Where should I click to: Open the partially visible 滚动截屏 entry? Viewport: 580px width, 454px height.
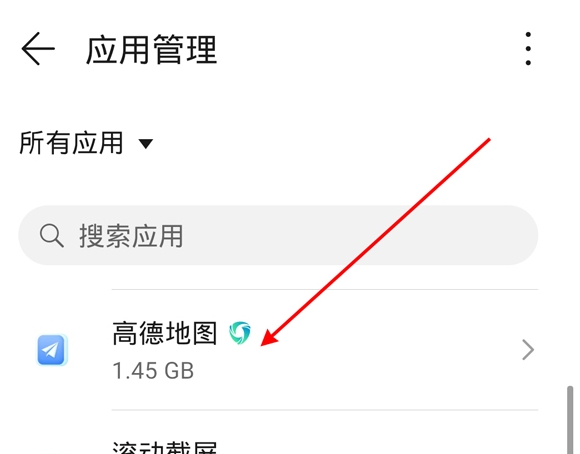165,447
